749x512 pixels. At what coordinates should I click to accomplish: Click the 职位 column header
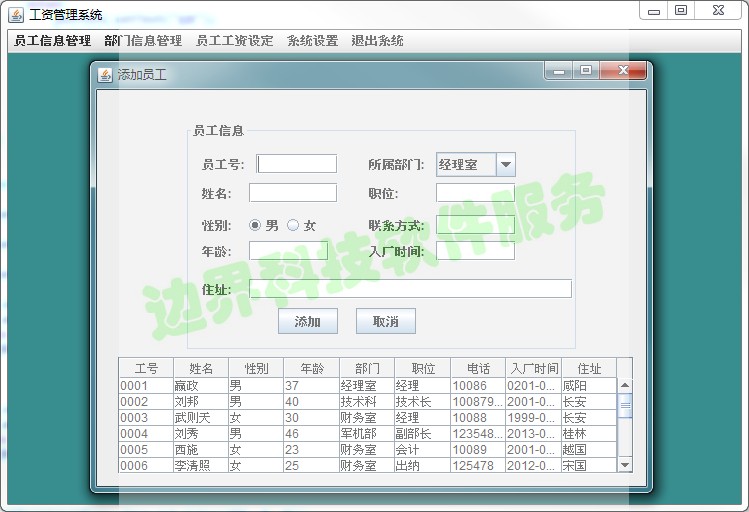pyautogui.click(x=423, y=368)
